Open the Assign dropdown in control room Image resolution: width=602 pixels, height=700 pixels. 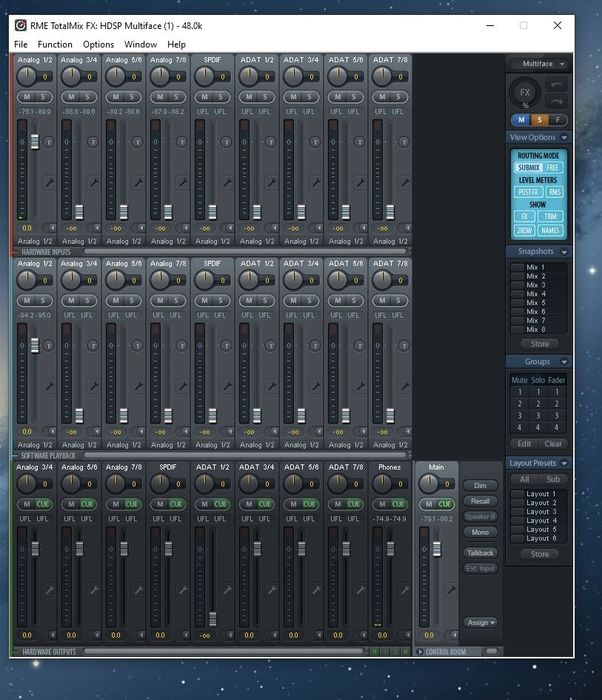(481, 622)
